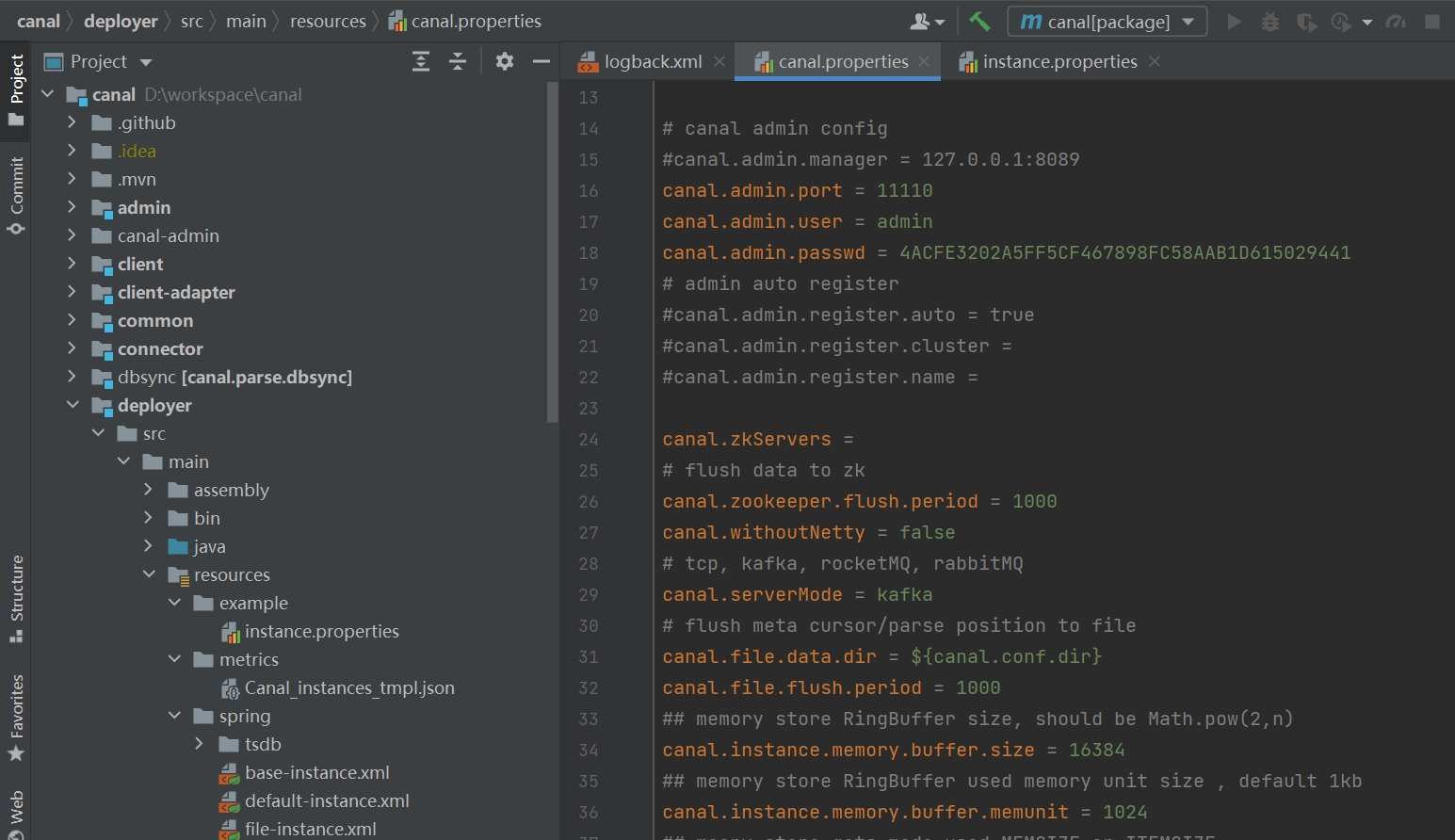Click the resources breadcrumb

328,21
